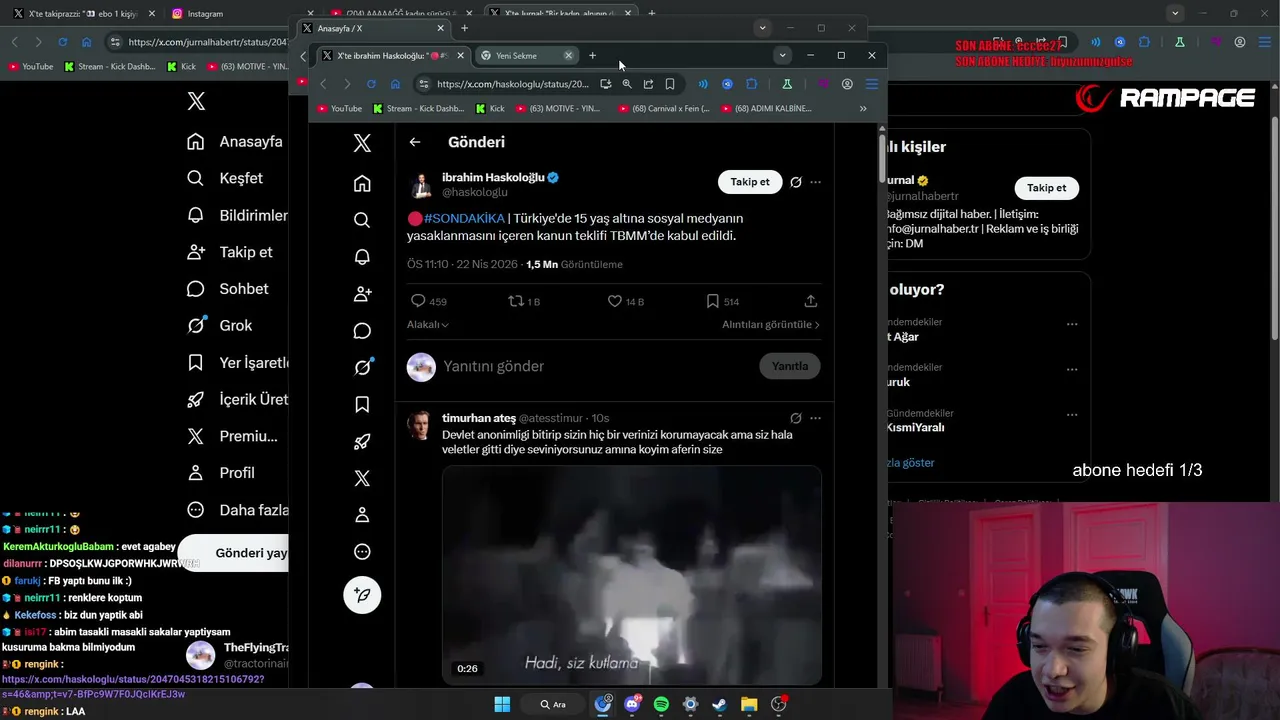Viewport: 1280px width, 720px height.
Task: Click home button in front browser toolbar
Action: point(395,84)
